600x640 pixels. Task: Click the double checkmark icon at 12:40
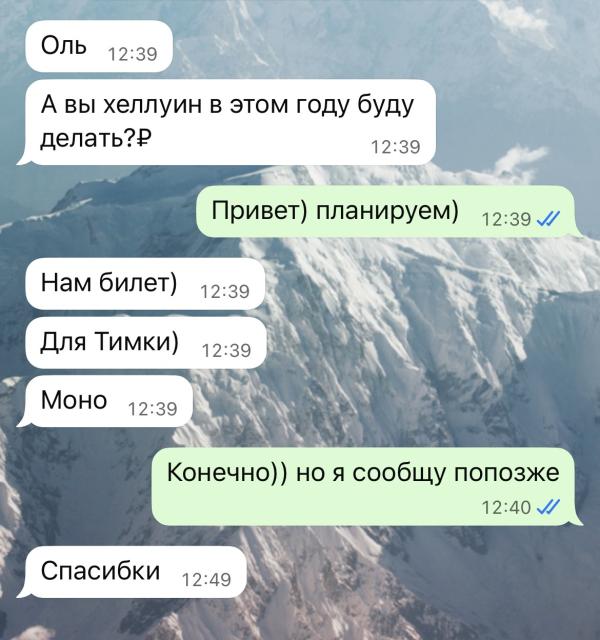(x=548, y=507)
